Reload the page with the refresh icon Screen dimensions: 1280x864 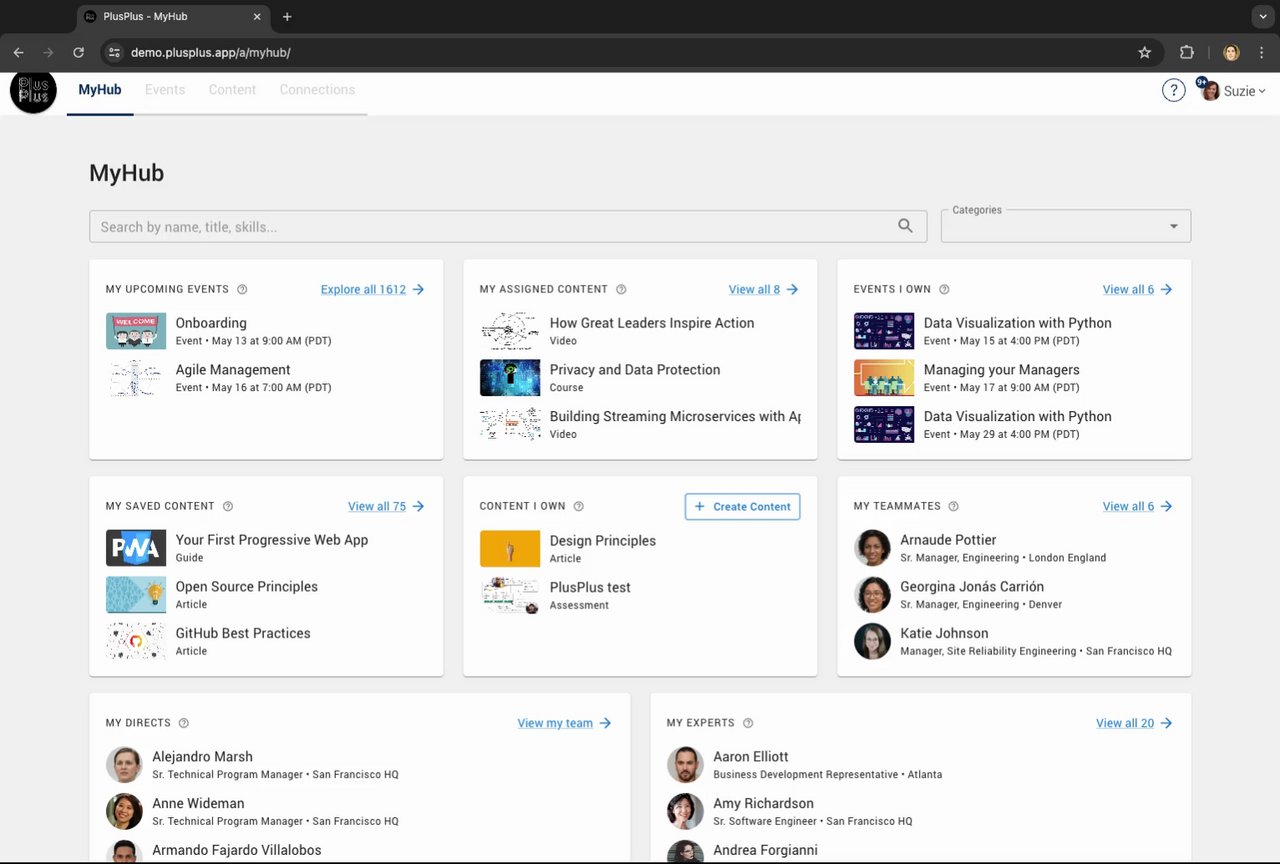[79, 53]
